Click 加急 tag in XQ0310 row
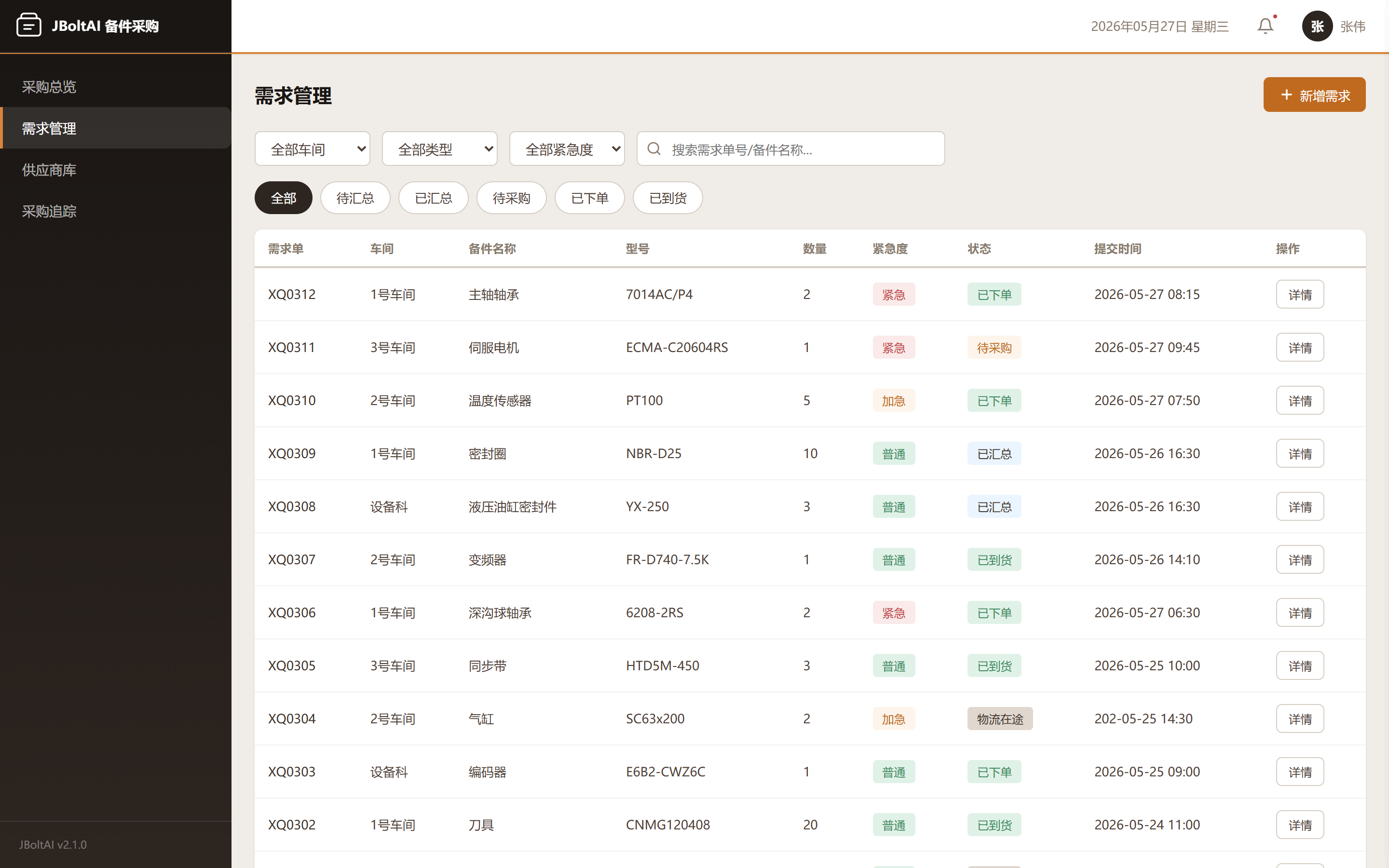1389x868 pixels. [x=894, y=401]
